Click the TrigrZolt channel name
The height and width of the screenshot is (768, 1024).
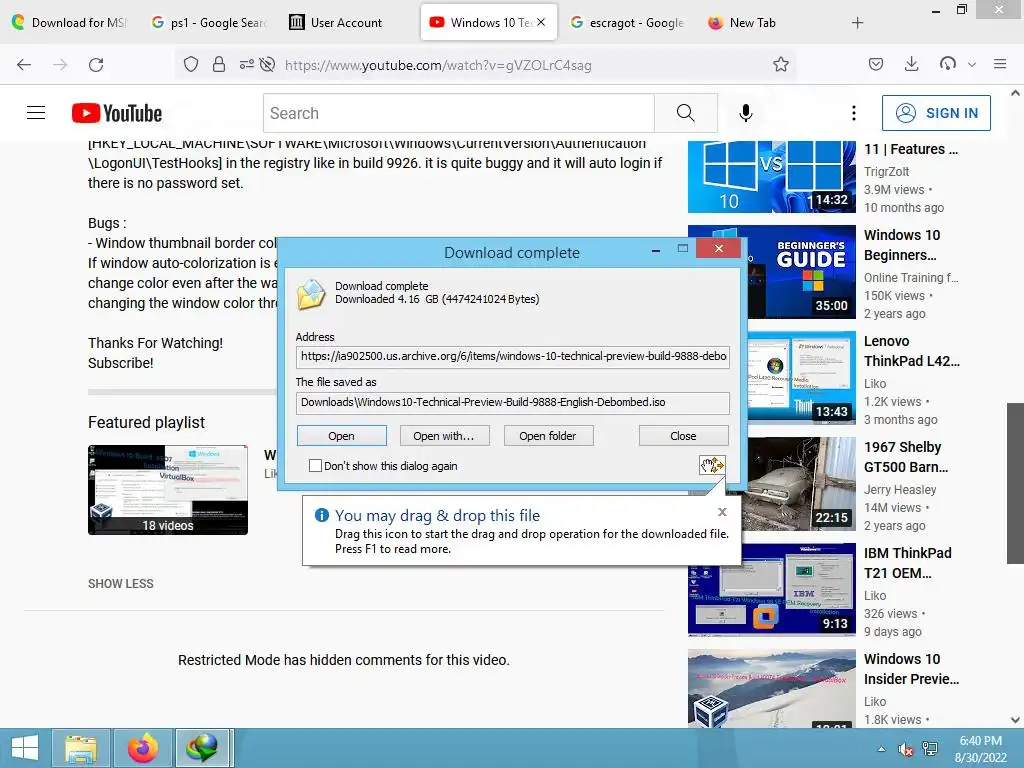click(x=886, y=172)
